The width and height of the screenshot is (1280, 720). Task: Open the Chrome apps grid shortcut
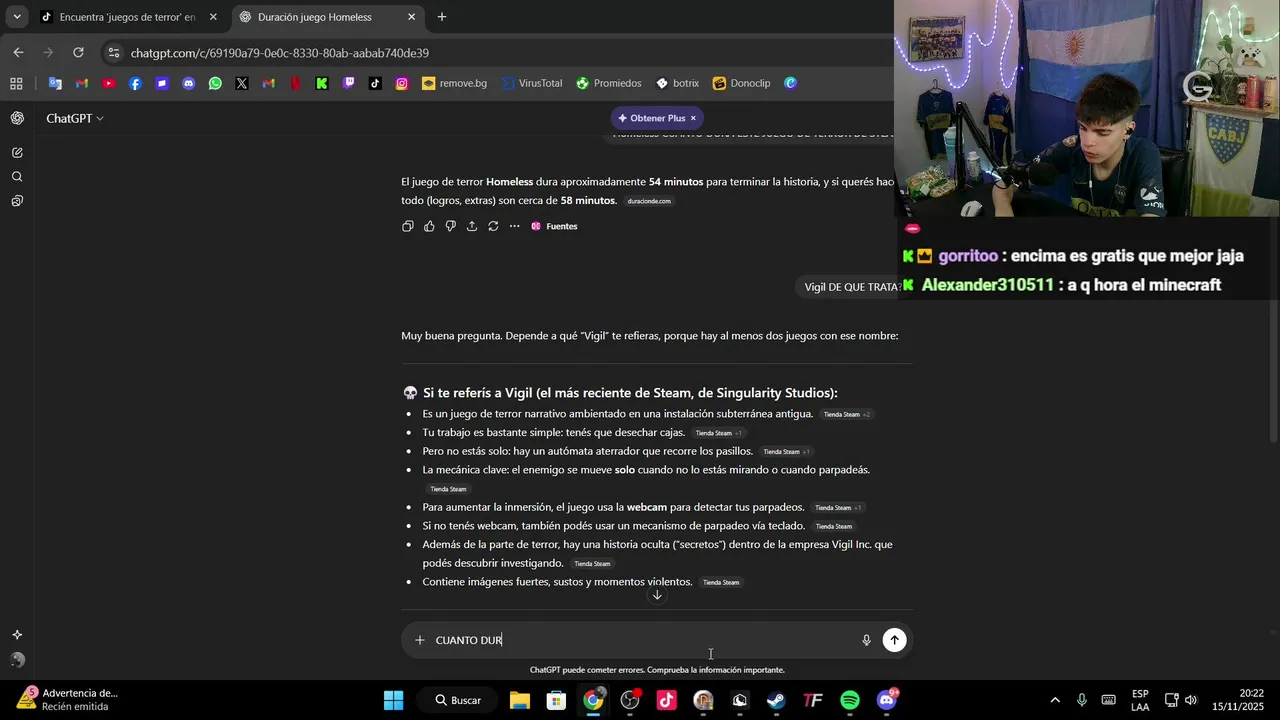point(16,83)
